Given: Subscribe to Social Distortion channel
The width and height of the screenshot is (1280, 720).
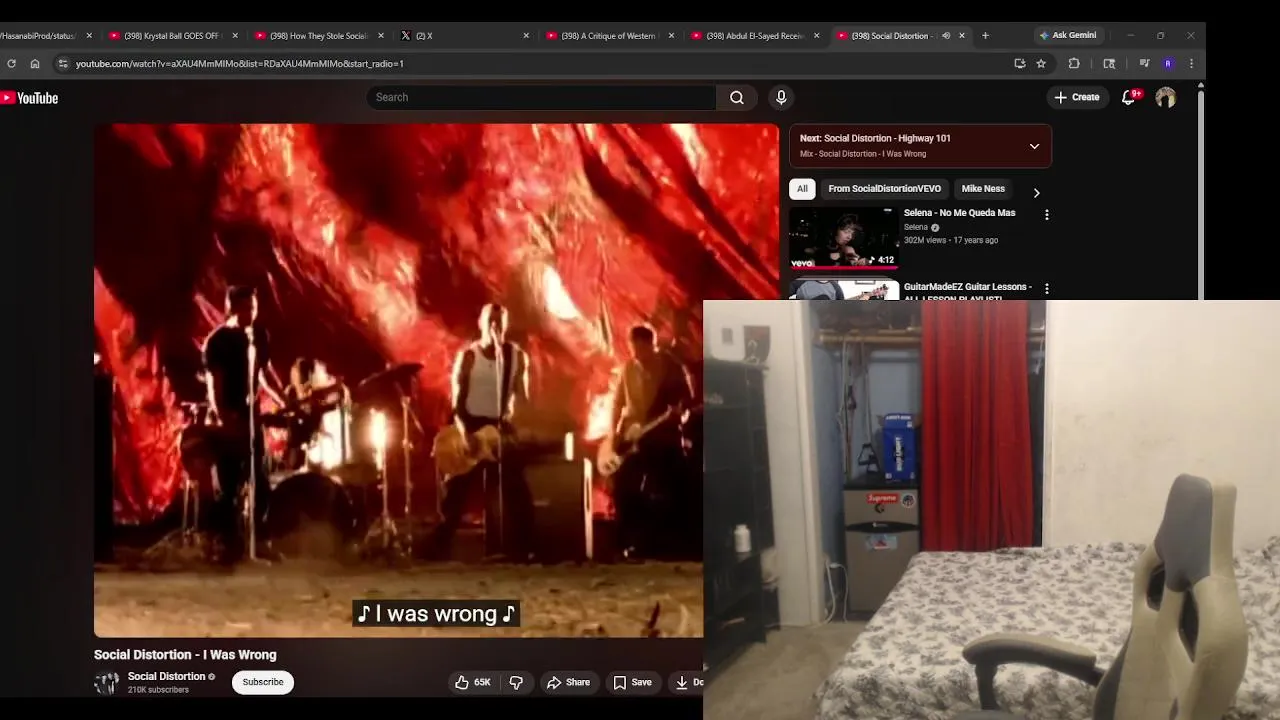Looking at the screenshot, I should pyautogui.click(x=263, y=682).
